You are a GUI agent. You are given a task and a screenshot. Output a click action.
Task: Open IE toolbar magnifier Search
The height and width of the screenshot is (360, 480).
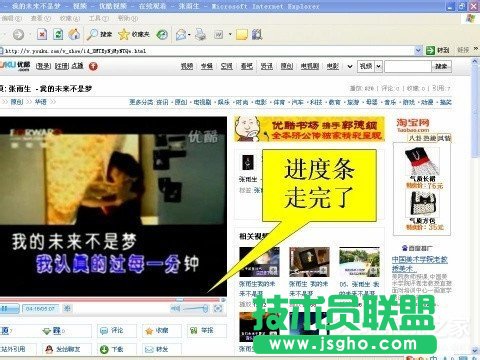point(99,34)
